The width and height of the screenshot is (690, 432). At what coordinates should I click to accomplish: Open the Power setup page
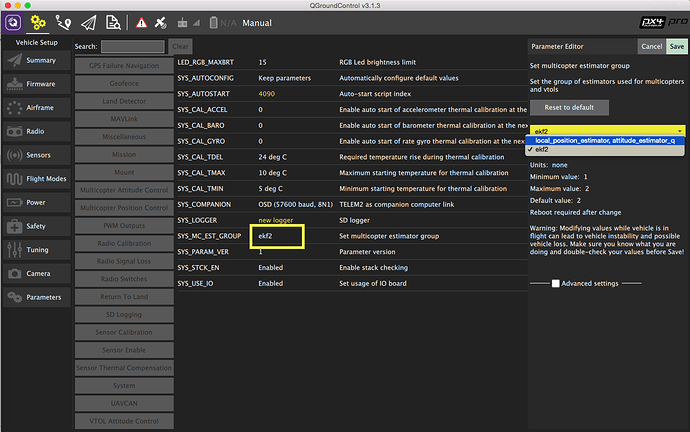(37, 203)
